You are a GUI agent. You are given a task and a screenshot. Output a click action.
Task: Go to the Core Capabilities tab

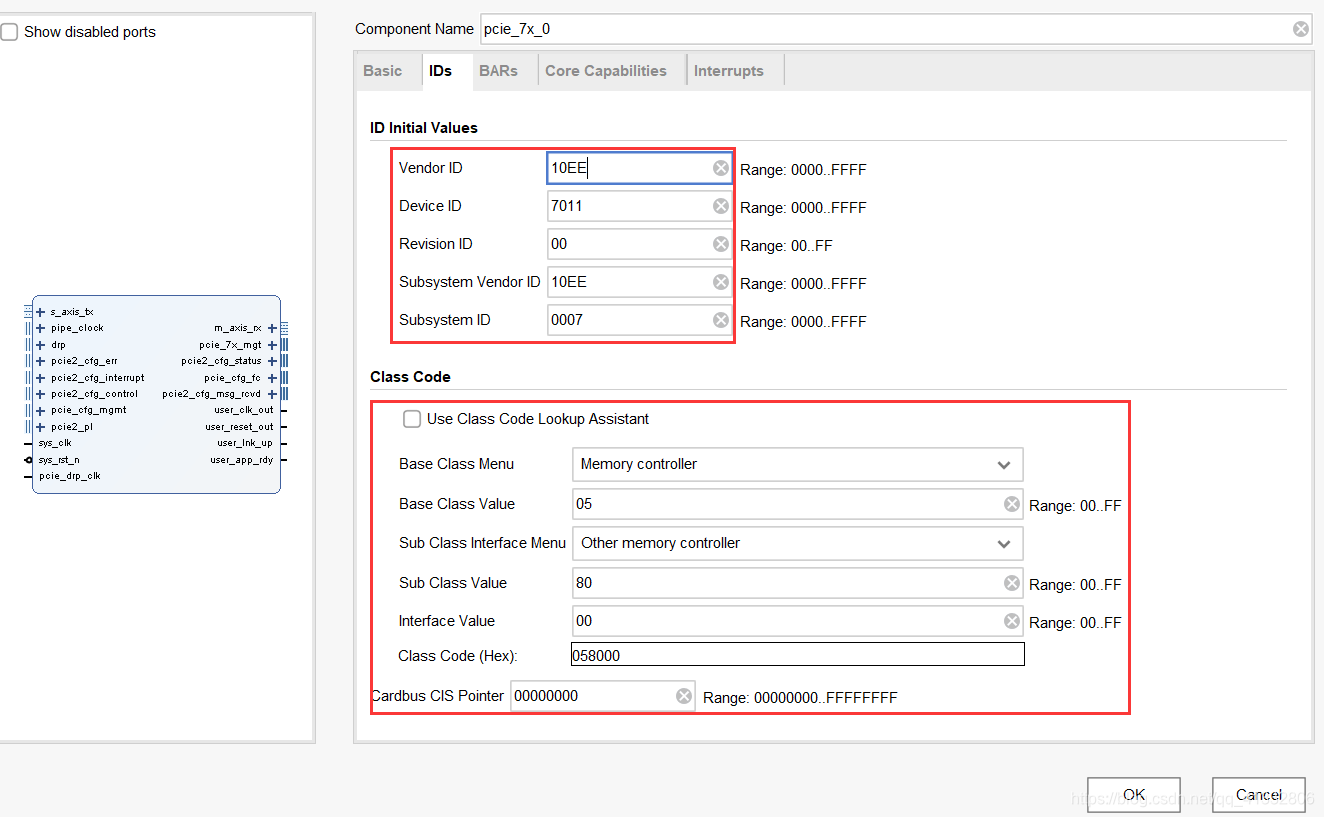click(x=606, y=71)
